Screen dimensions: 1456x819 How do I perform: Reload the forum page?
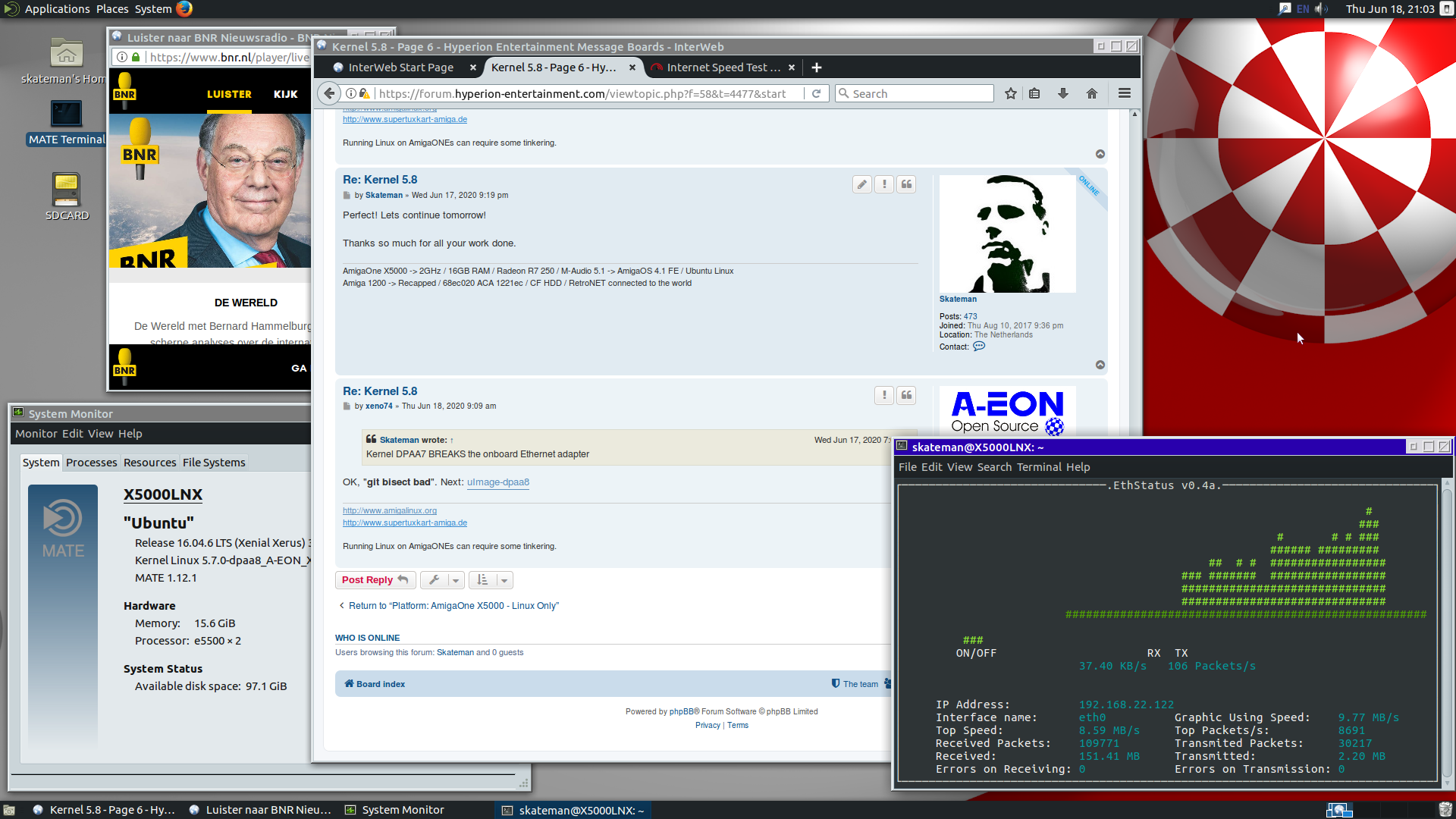click(817, 93)
